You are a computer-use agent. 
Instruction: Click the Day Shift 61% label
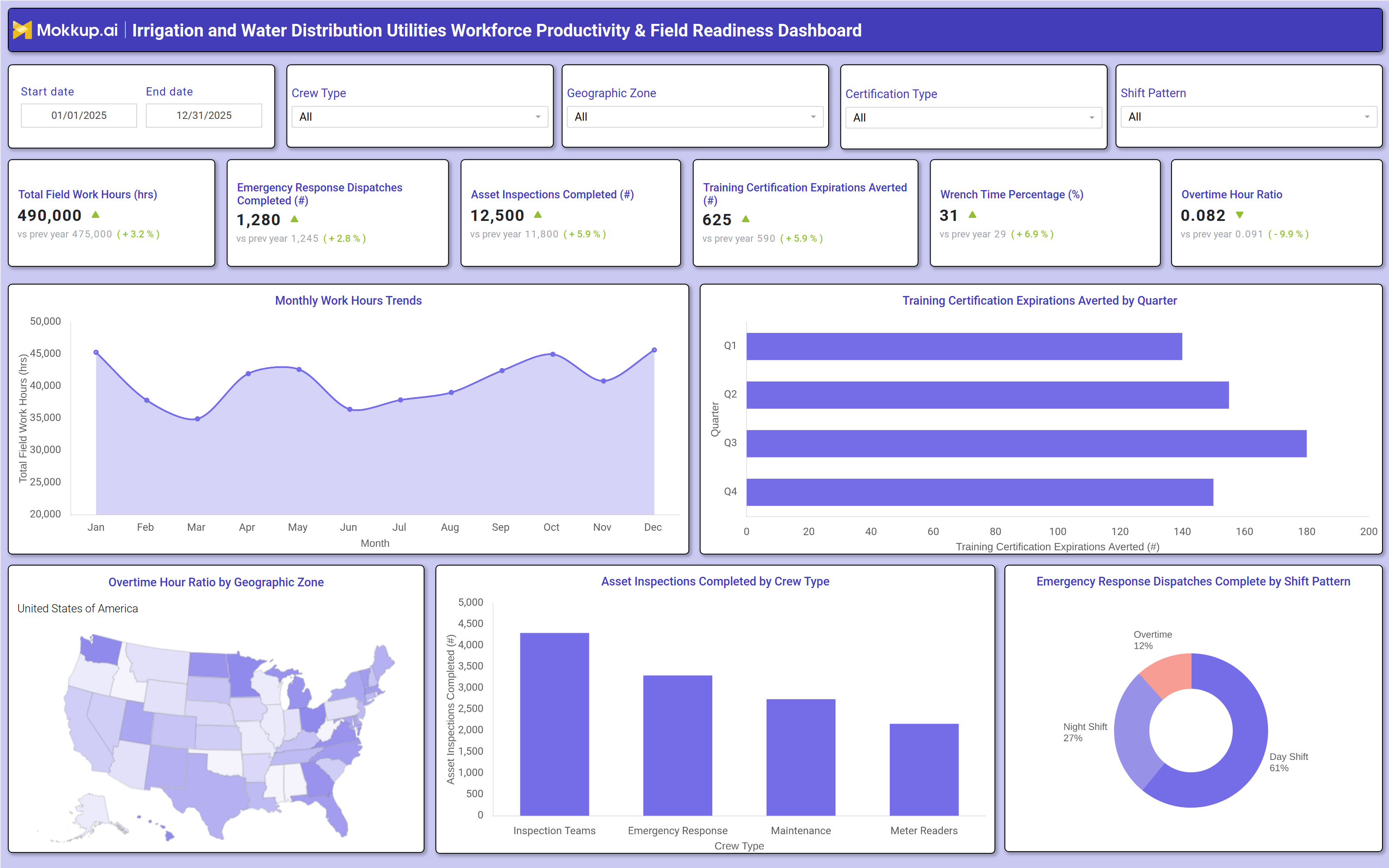click(1289, 763)
